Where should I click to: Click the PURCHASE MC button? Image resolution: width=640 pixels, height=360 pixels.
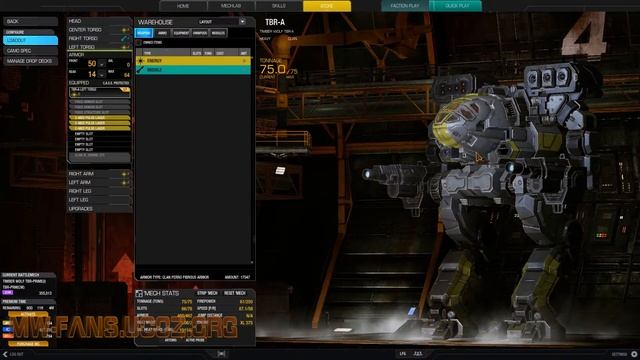[x=28, y=344]
